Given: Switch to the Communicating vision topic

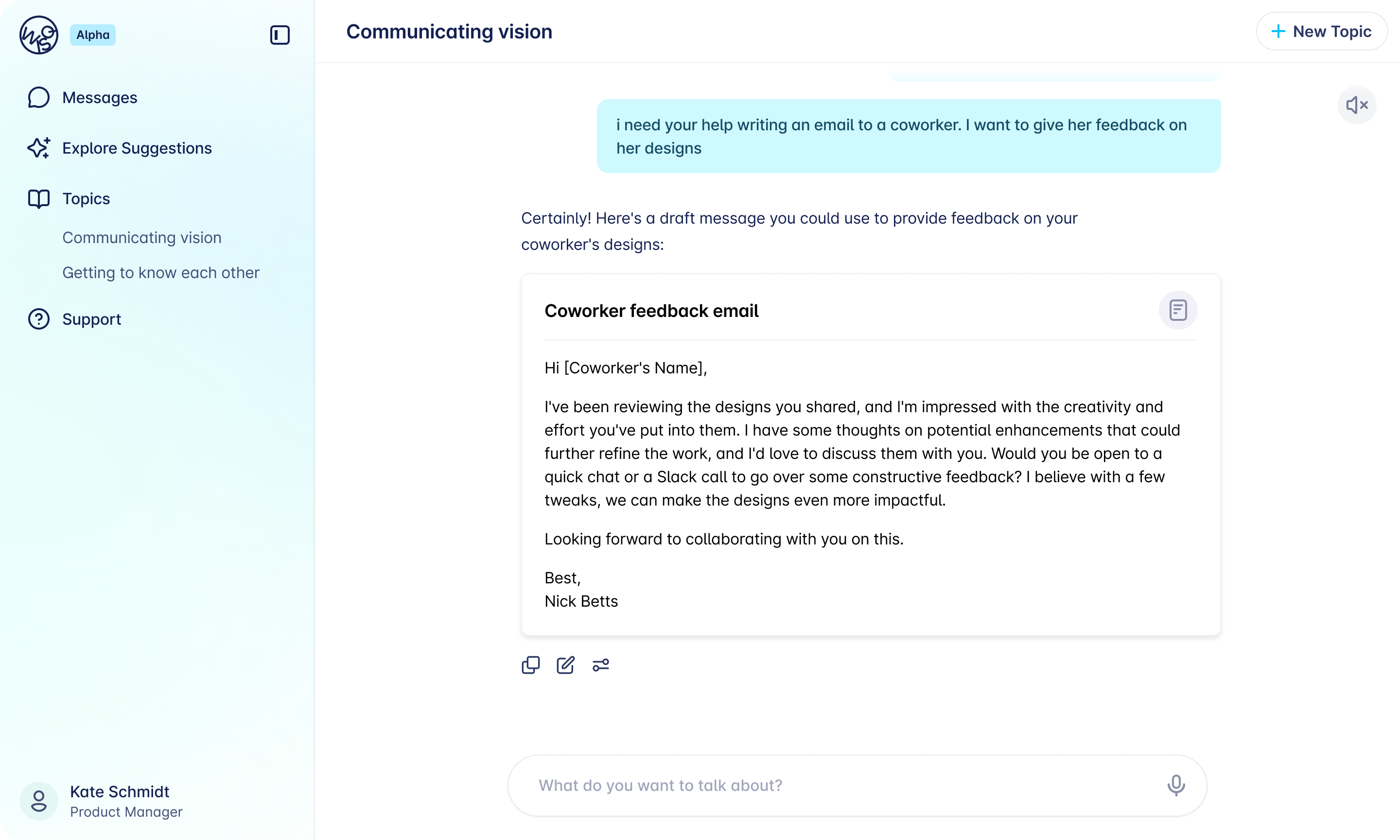Looking at the screenshot, I should (x=141, y=237).
